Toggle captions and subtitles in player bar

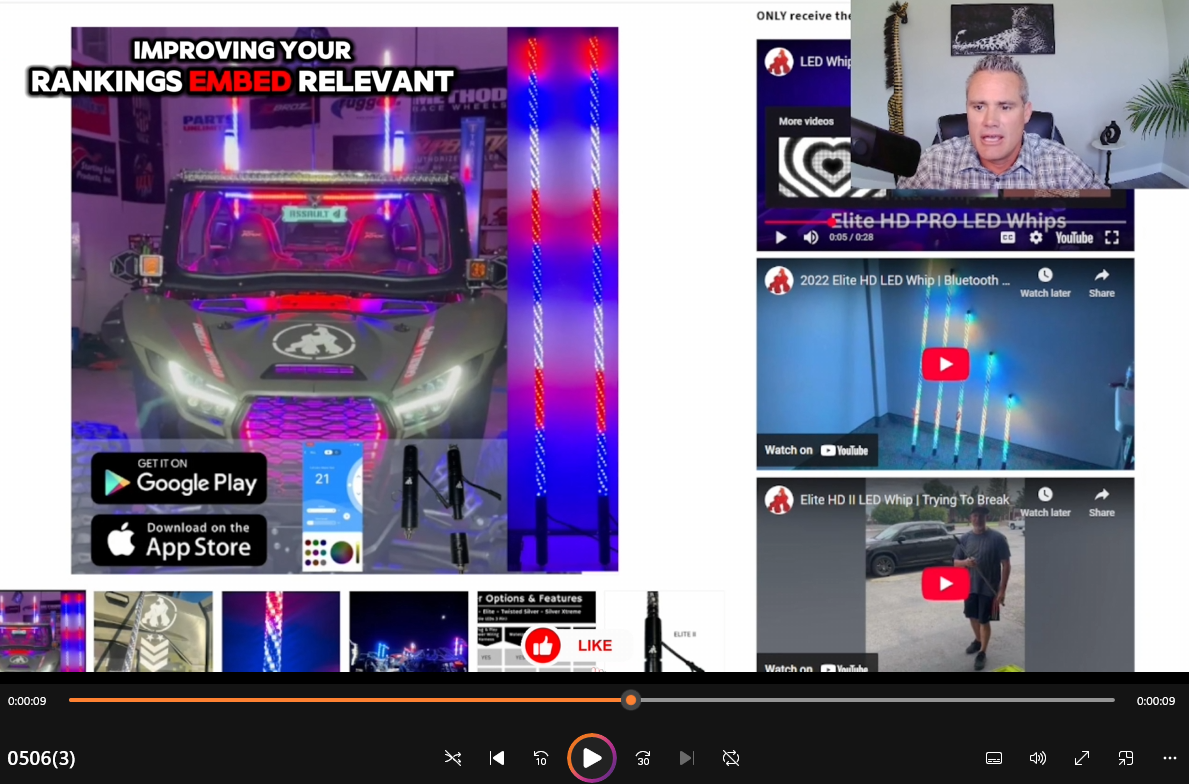[x=994, y=758]
